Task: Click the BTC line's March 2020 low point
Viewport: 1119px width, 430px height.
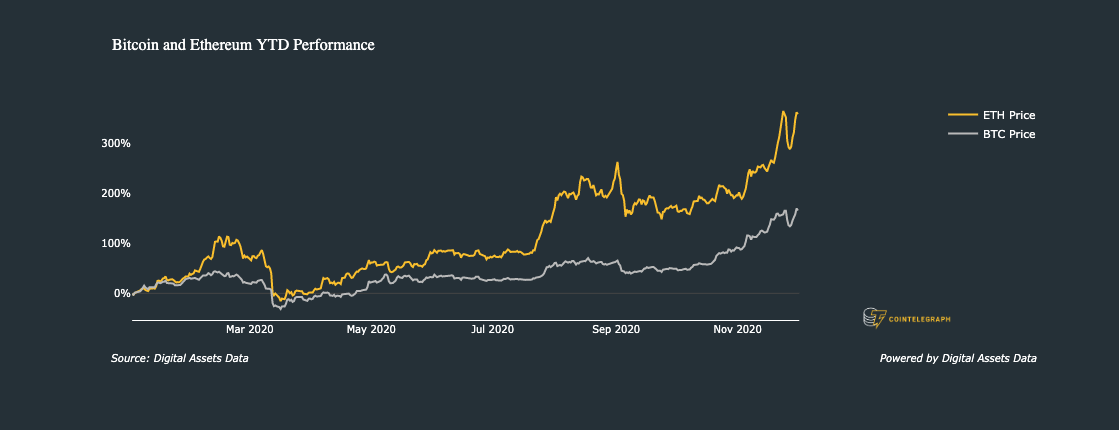Action: 280,309
